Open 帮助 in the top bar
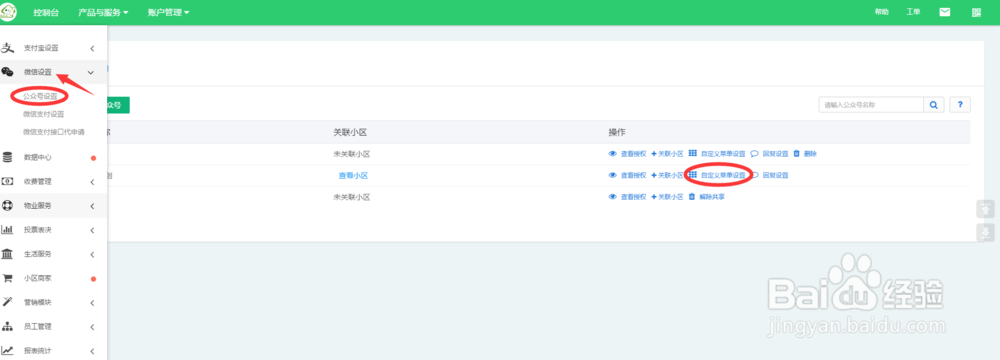The image size is (1000, 360). (882, 12)
